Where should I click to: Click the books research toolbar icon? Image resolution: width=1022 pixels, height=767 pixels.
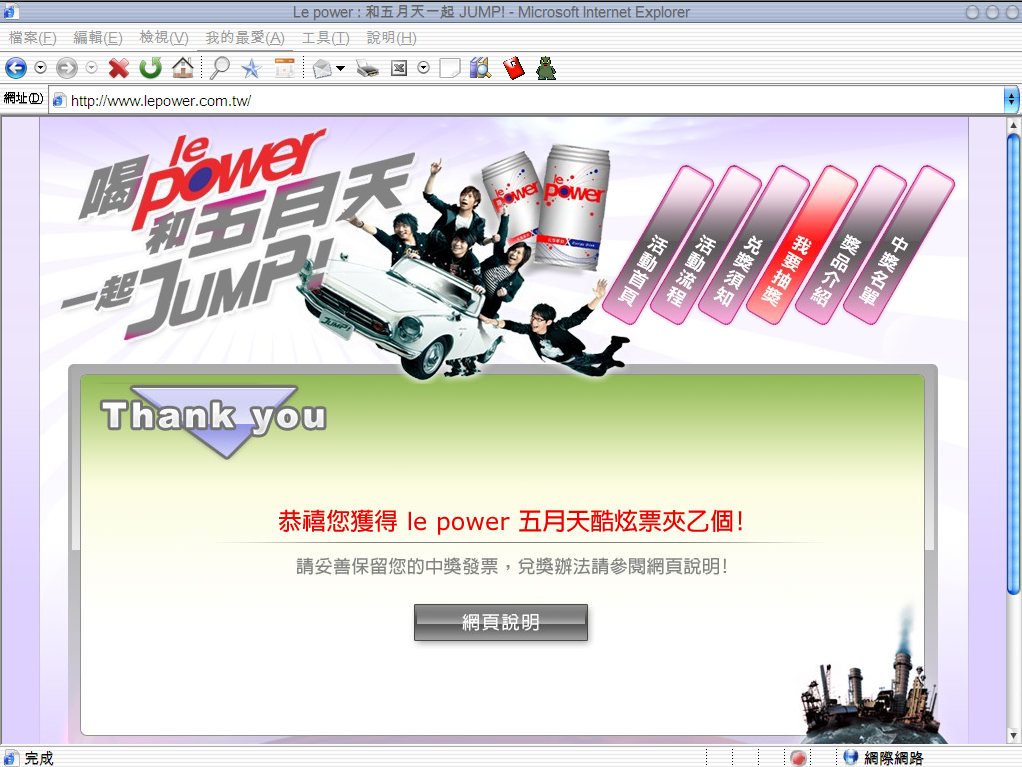click(x=480, y=68)
